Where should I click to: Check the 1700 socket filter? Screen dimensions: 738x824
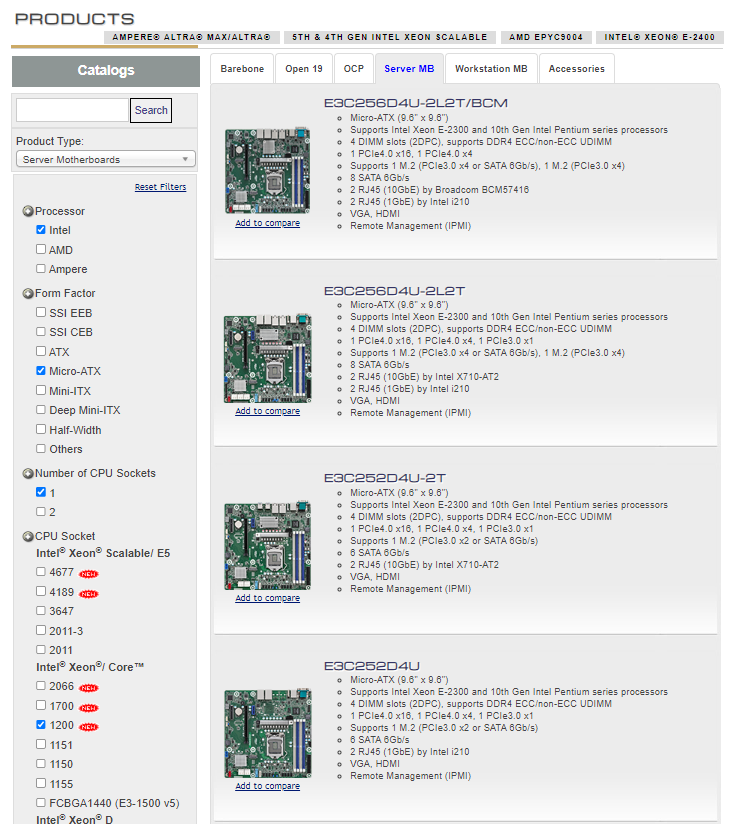click(x=41, y=705)
